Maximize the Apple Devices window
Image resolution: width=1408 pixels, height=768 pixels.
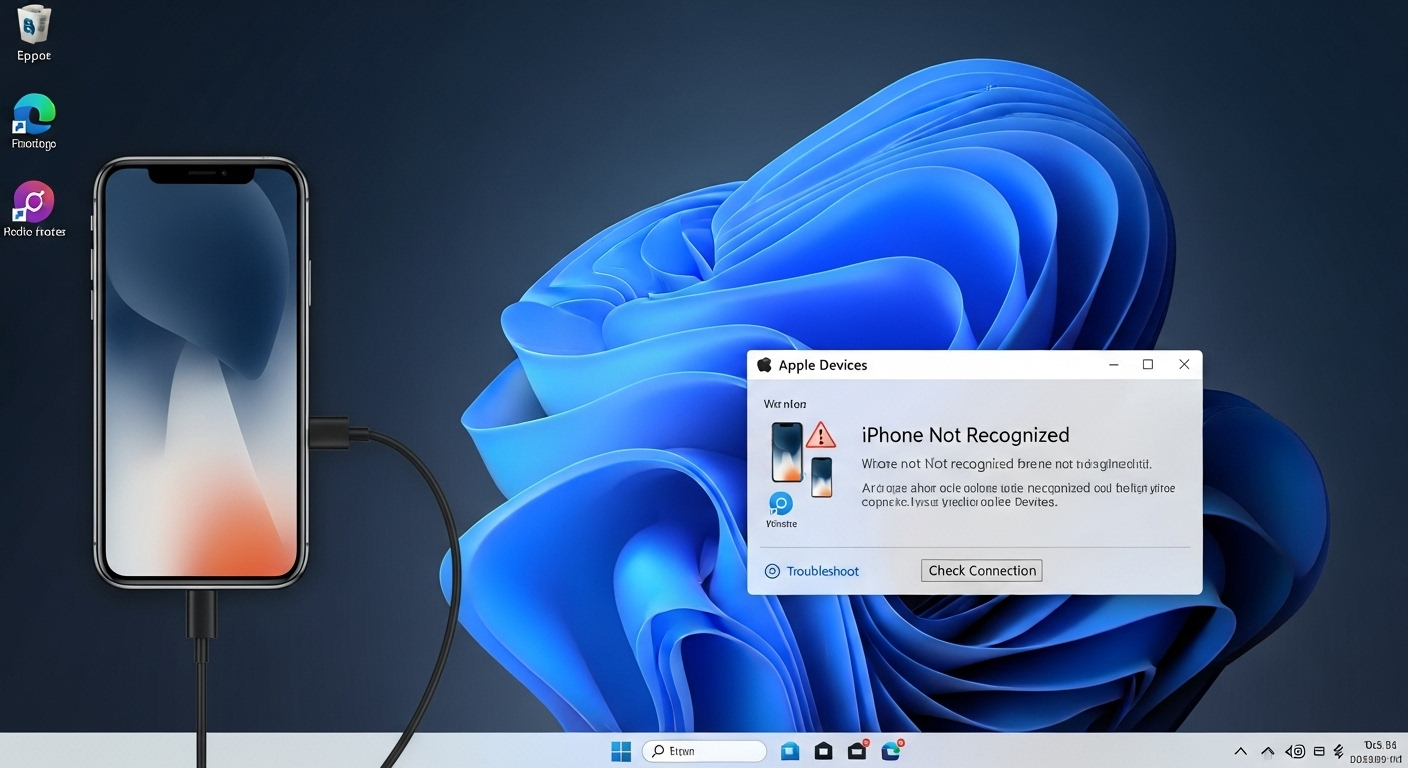tap(1148, 365)
